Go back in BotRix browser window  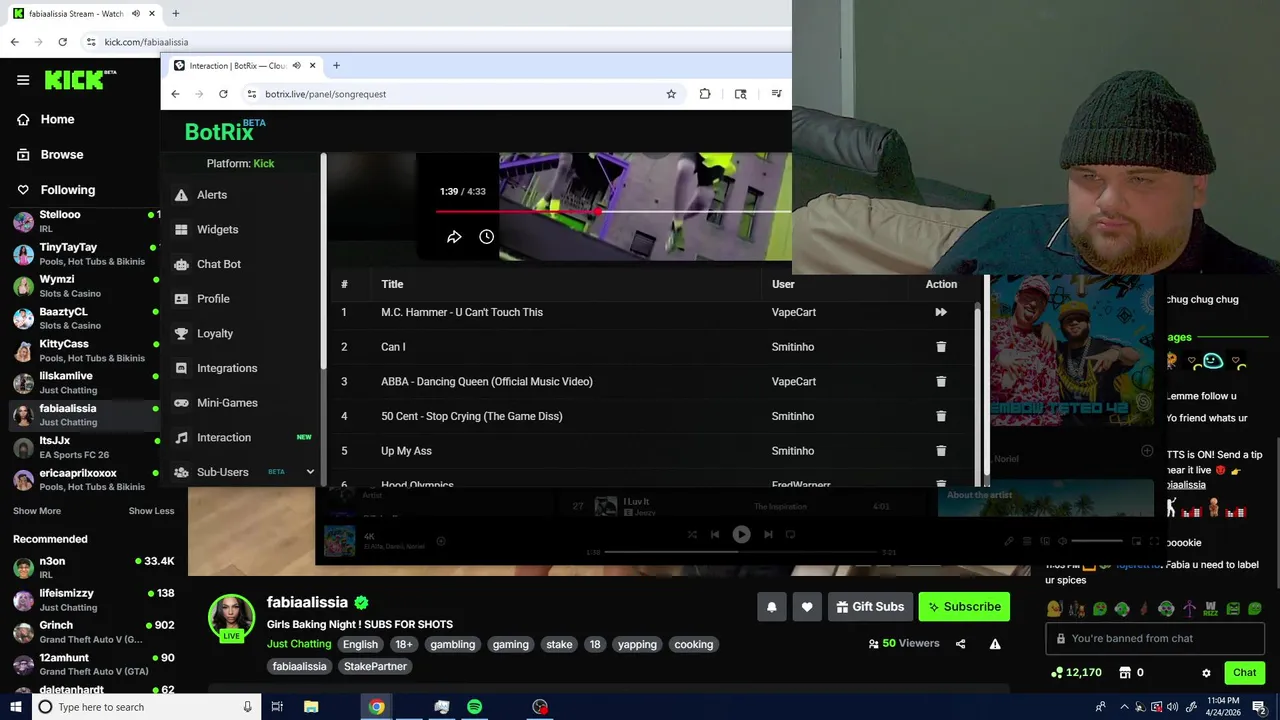pos(175,94)
